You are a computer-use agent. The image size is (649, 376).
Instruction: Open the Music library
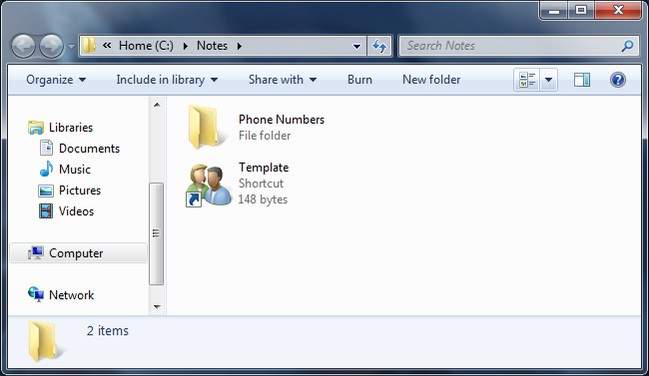click(x=75, y=169)
